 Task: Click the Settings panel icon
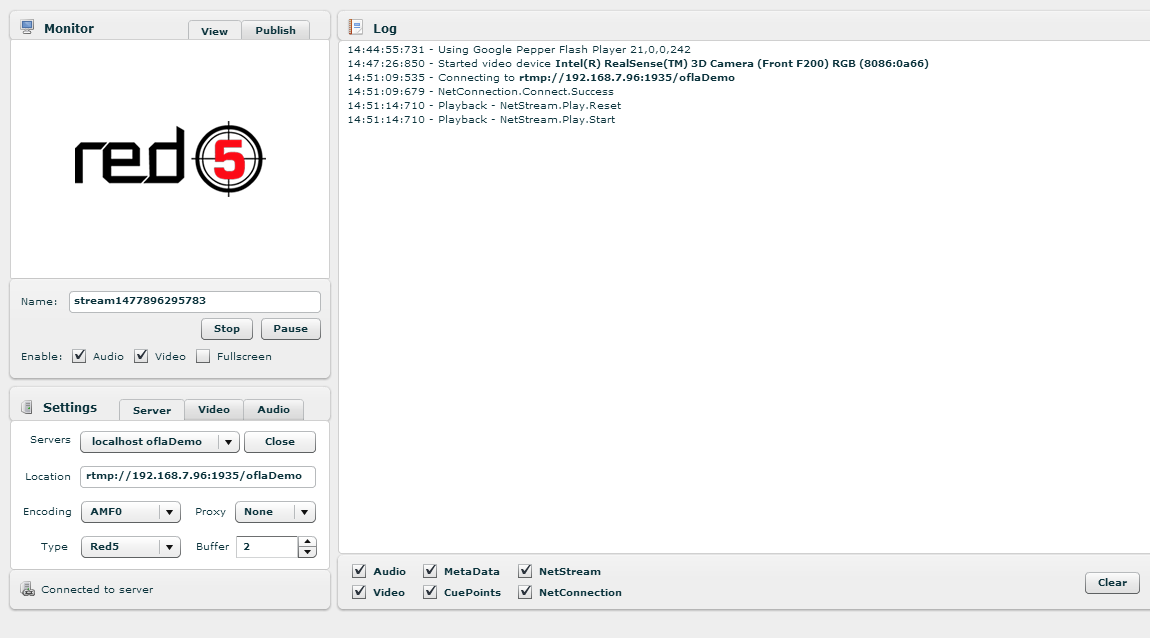(27, 407)
